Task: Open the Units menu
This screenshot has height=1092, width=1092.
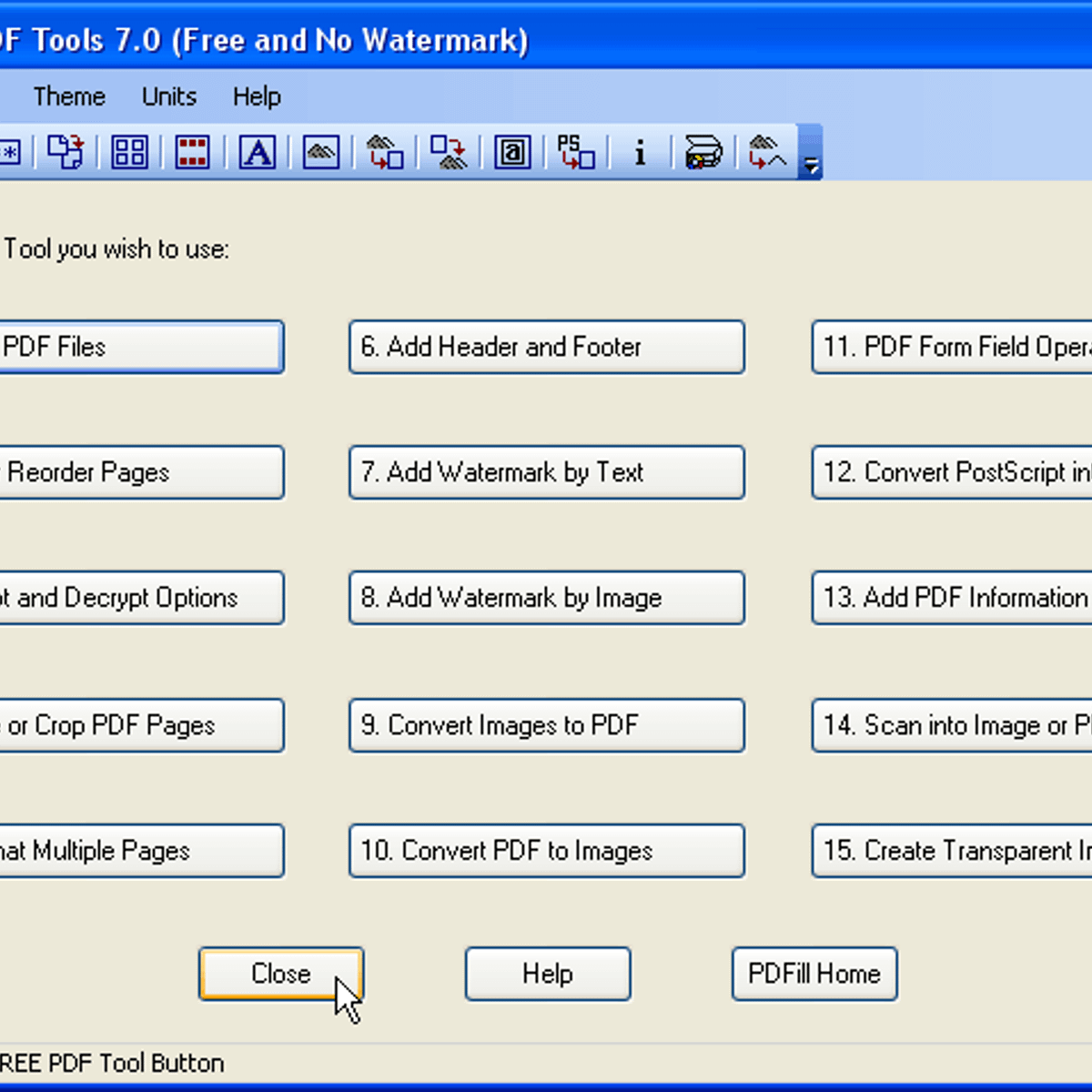Action: point(169,96)
